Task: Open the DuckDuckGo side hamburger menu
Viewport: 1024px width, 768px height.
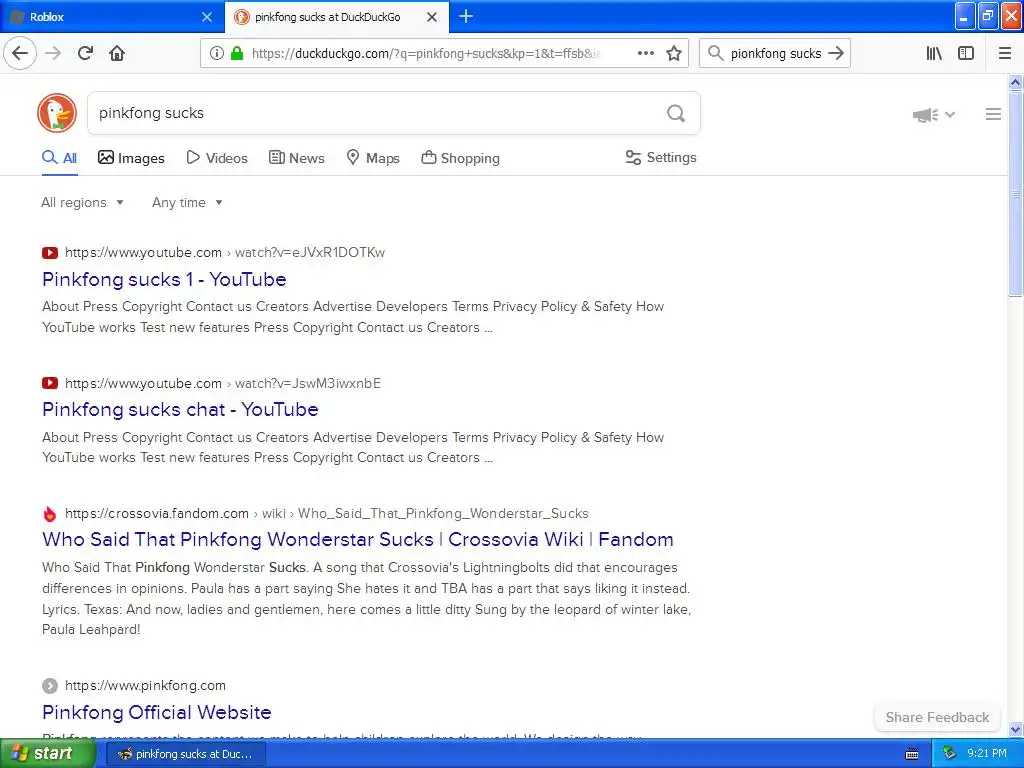Action: [993, 114]
